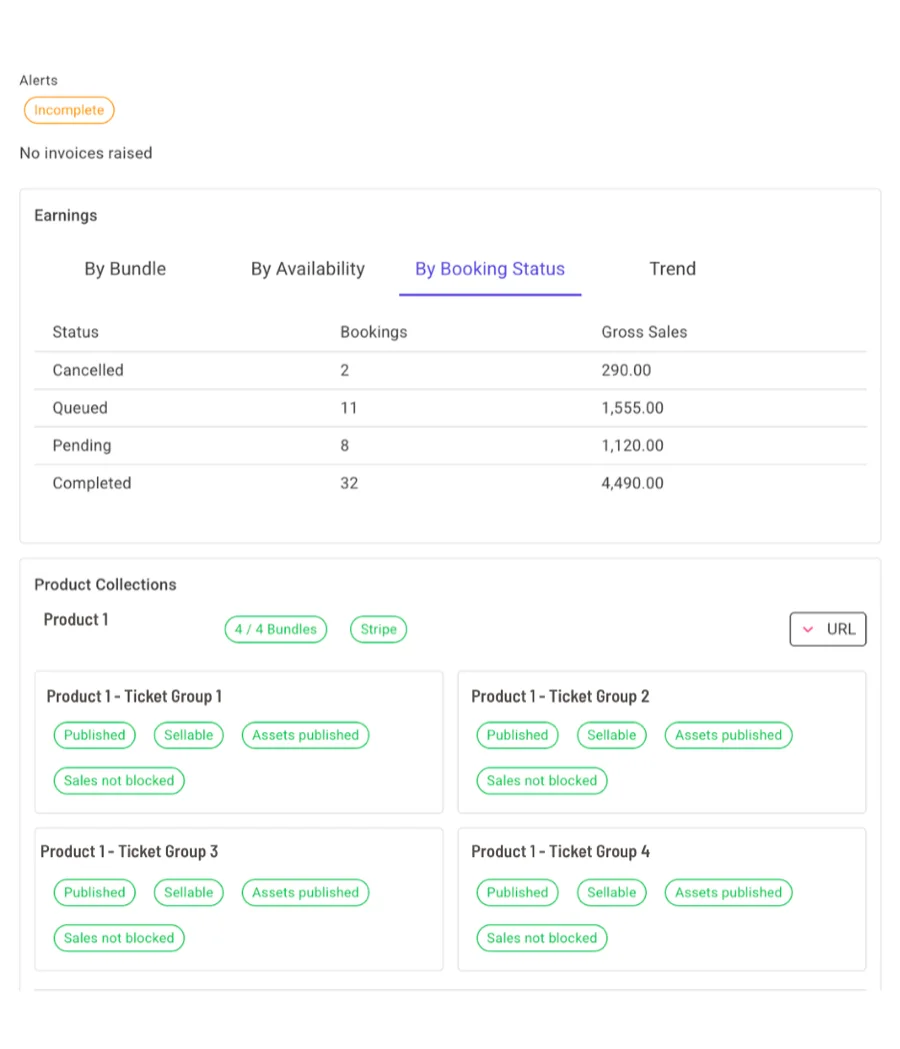900x1049 pixels.
Task: Click the Product 1 - Ticket Group 3 heading
Action: pos(129,852)
